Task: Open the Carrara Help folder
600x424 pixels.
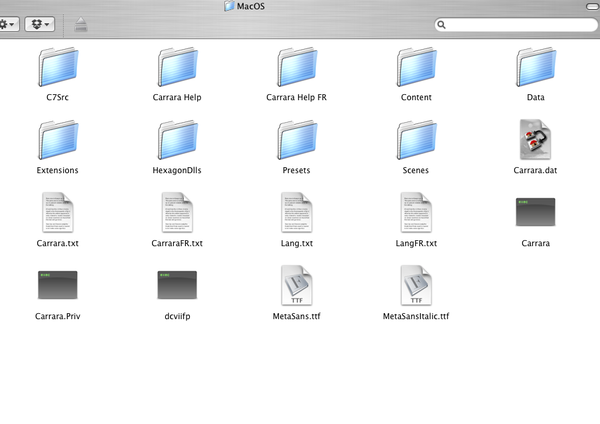Action: coord(178,67)
